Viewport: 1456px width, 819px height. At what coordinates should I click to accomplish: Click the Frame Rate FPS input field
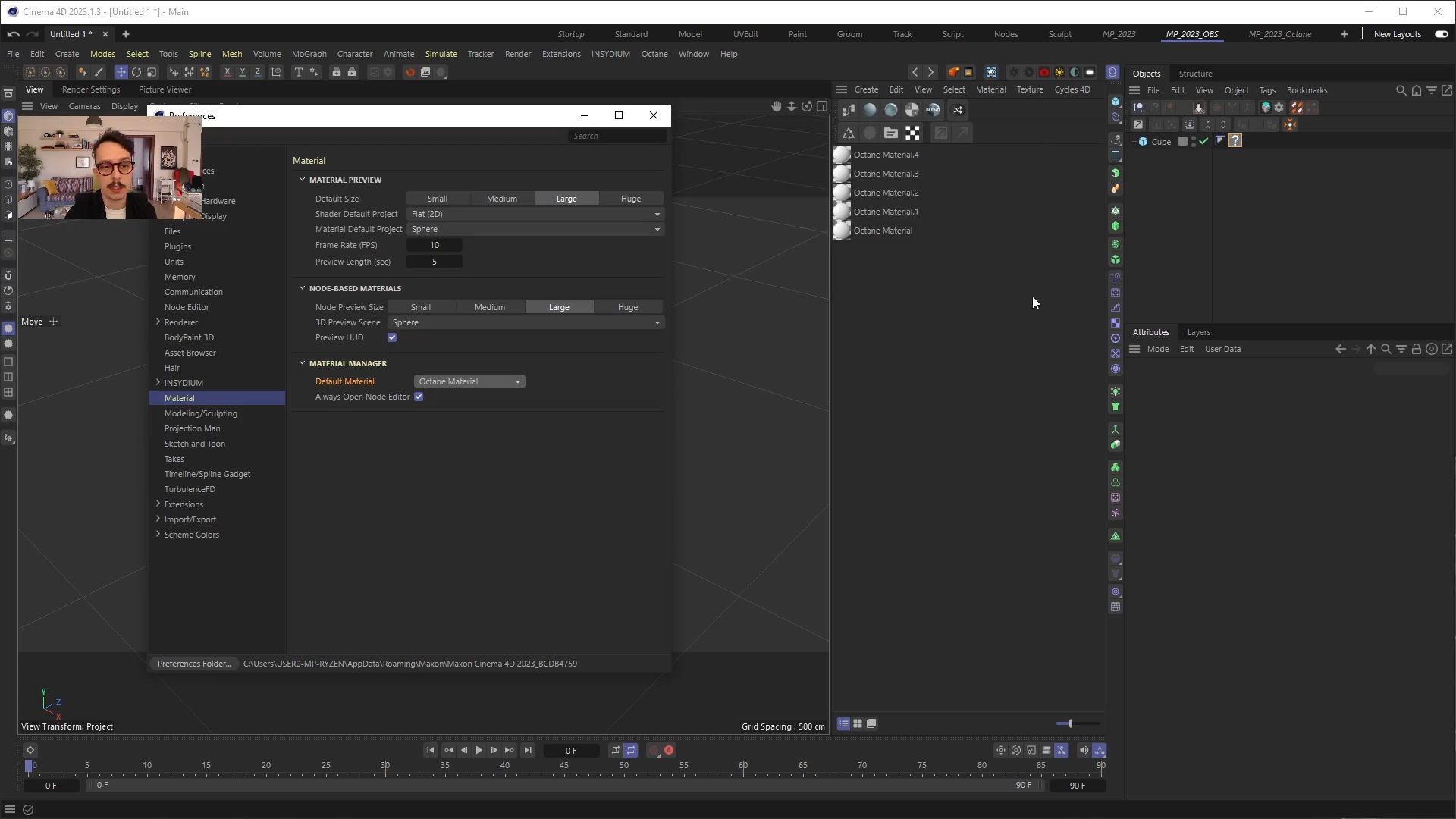point(435,245)
